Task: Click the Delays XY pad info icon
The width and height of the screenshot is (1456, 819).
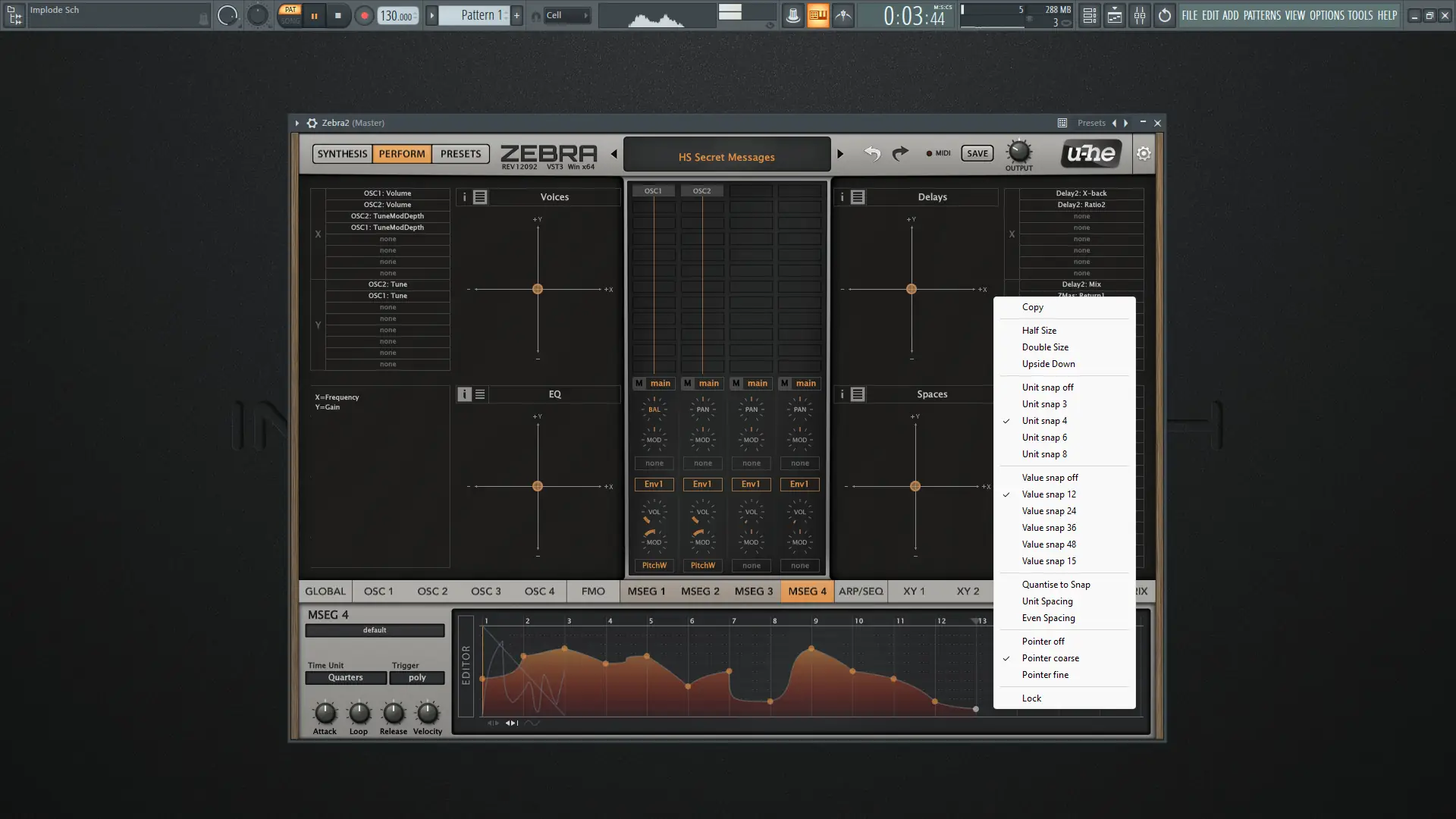Action: (842, 197)
